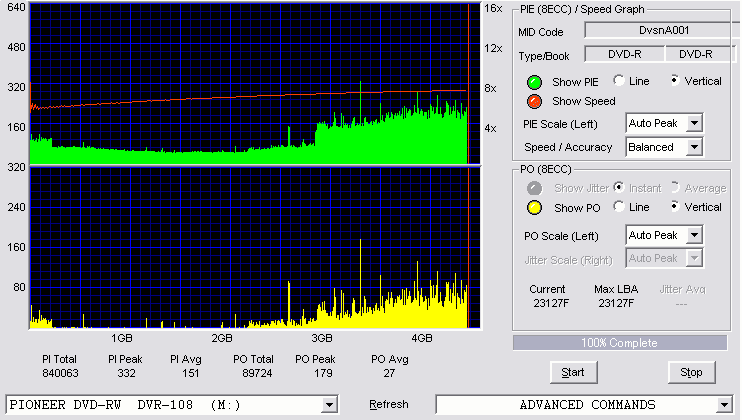This screenshot has width=742, height=420.
Task: Select Vertical mode for PIE graph
Action: click(x=674, y=80)
